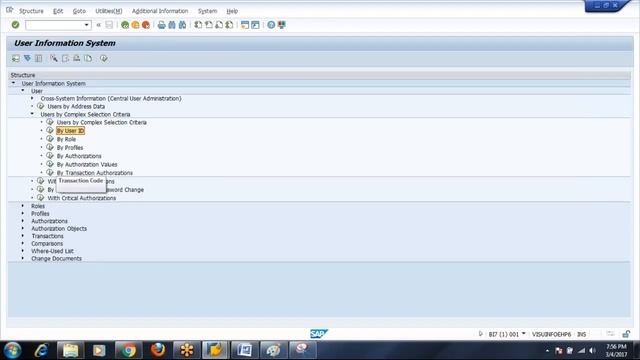Expand the Cross-System Information node

point(32,98)
